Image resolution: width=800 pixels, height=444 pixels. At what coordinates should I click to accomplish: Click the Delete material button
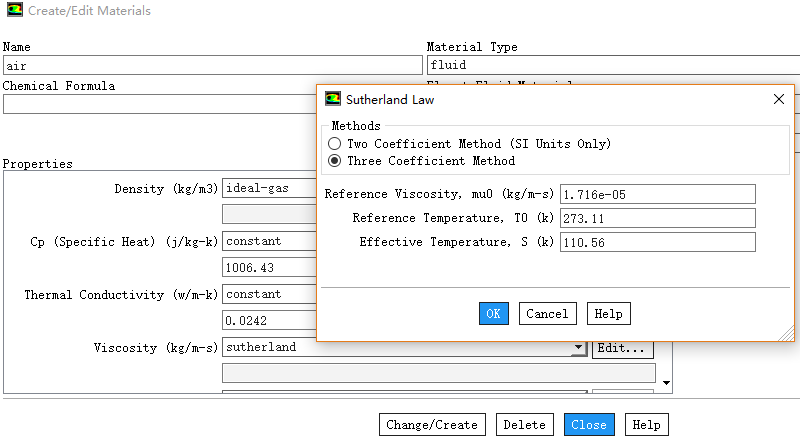pyautogui.click(x=524, y=425)
